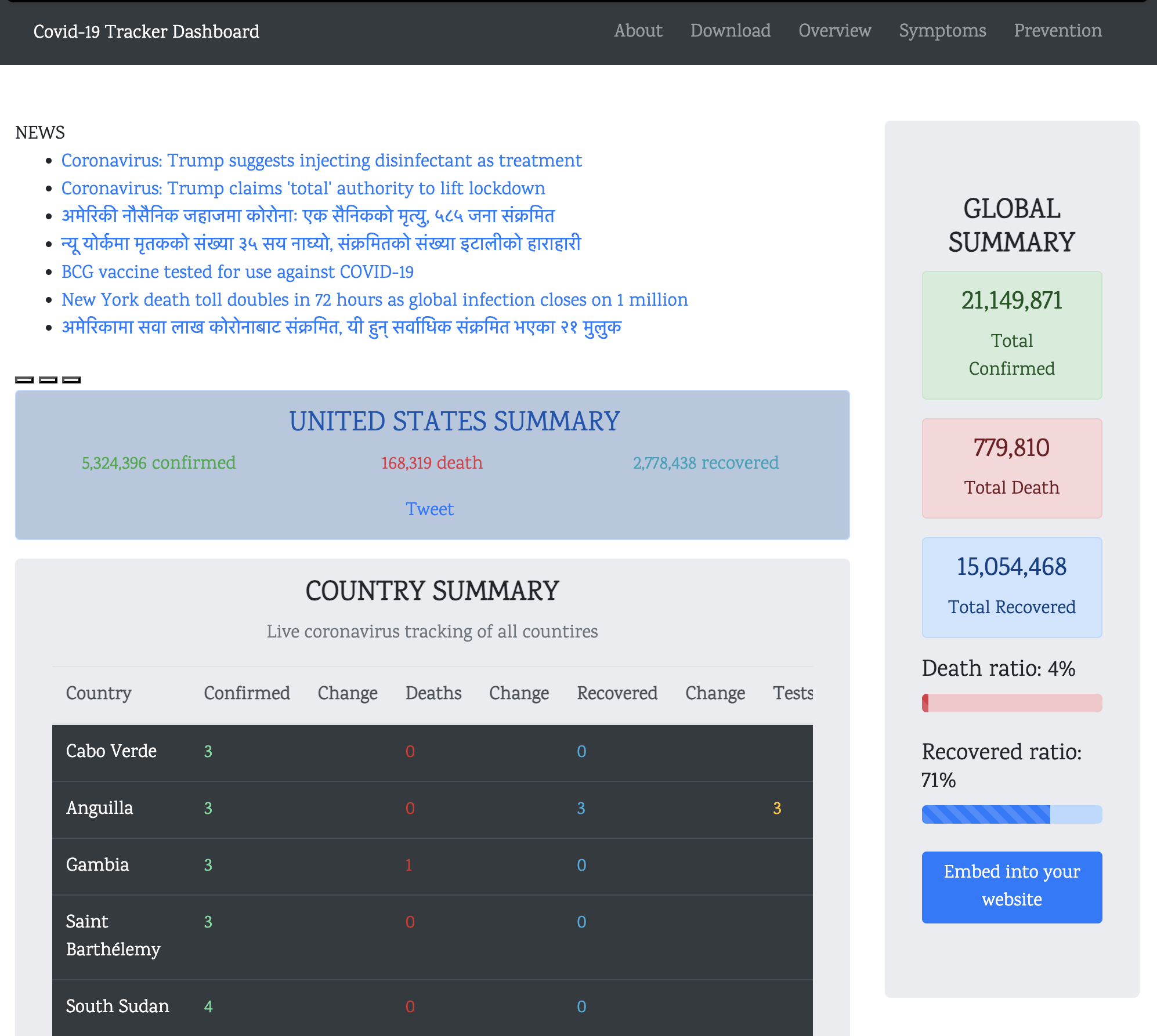Click the 2,778,438 recovered US figure

706,463
